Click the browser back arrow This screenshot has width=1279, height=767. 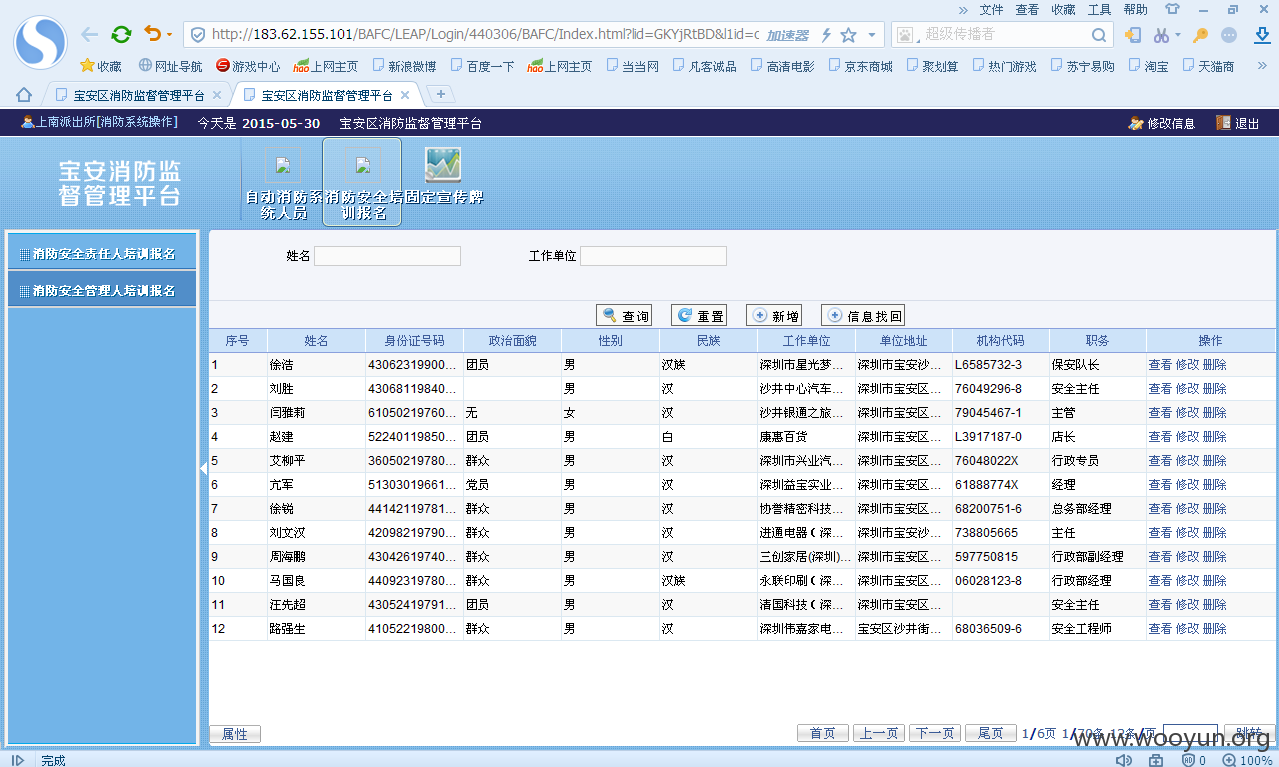point(90,35)
